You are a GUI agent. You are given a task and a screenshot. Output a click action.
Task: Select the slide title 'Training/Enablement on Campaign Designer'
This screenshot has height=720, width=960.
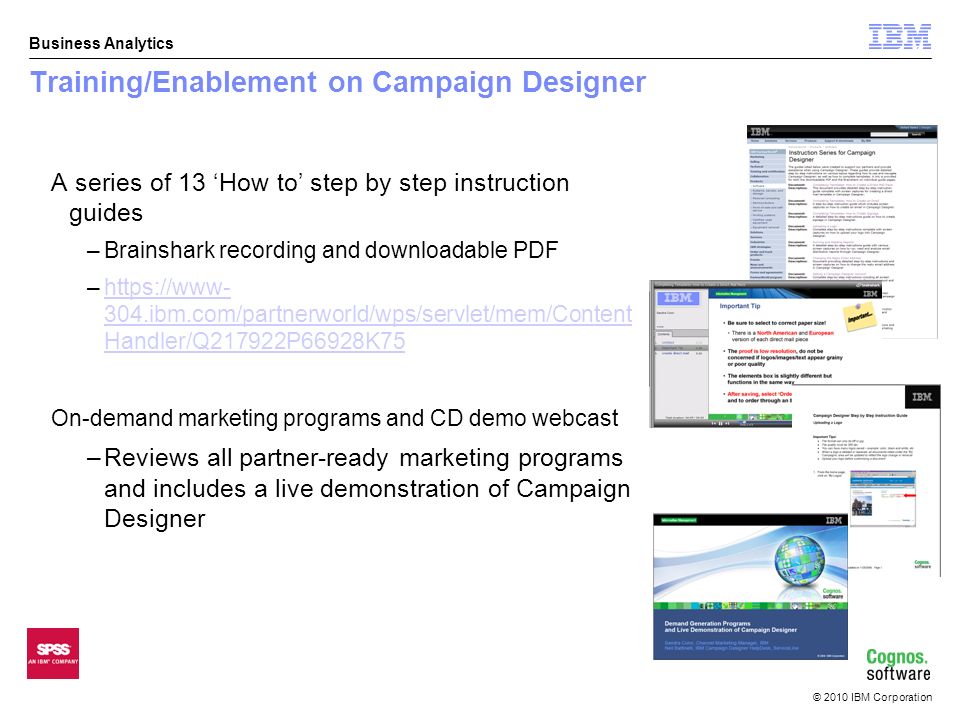[338, 82]
